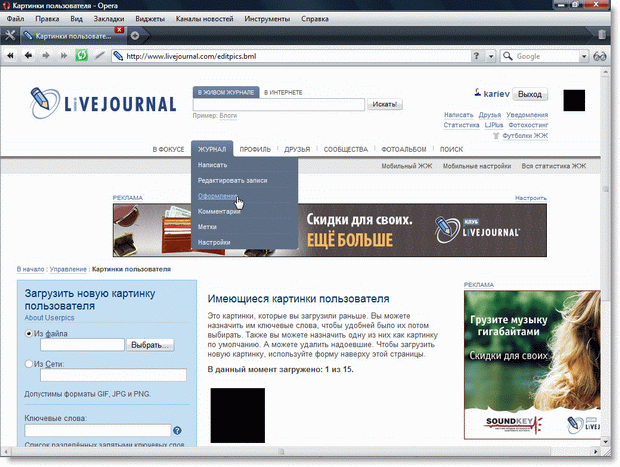Open the address bar history dropdown

(x=491, y=56)
